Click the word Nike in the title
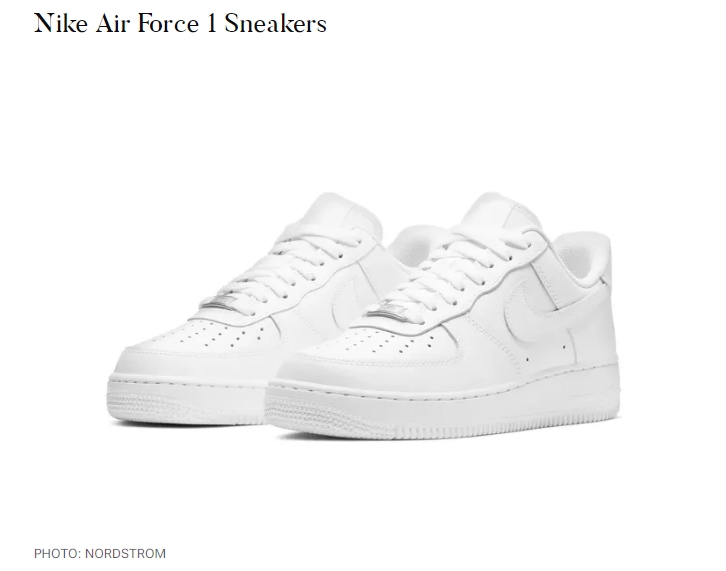This screenshot has width=726, height=571. [x=61, y=23]
